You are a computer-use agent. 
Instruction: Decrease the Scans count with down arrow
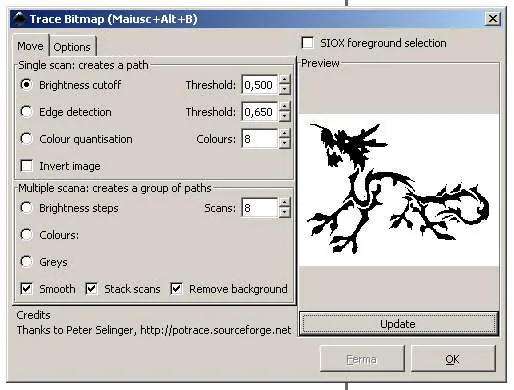pyautogui.click(x=284, y=212)
